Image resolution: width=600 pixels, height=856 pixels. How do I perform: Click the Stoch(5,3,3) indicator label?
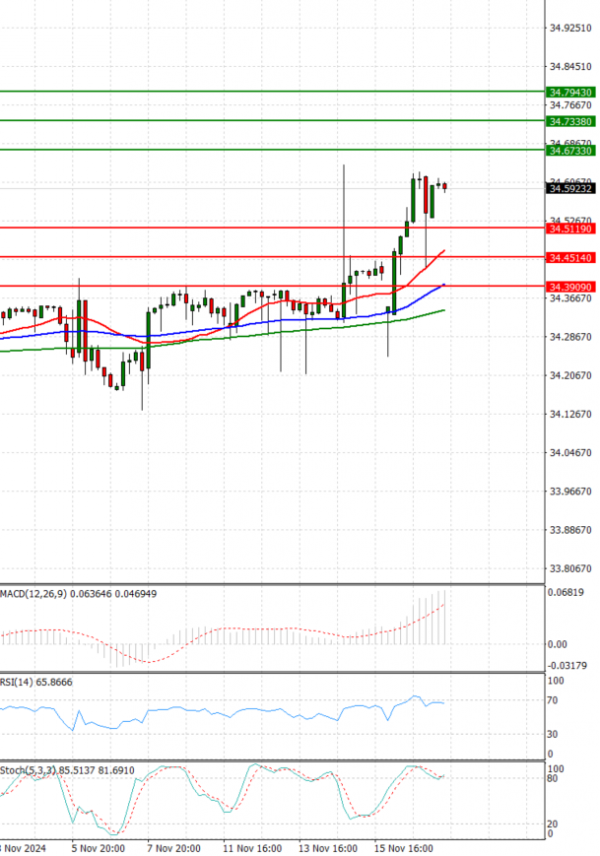click(x=67, y=770)
